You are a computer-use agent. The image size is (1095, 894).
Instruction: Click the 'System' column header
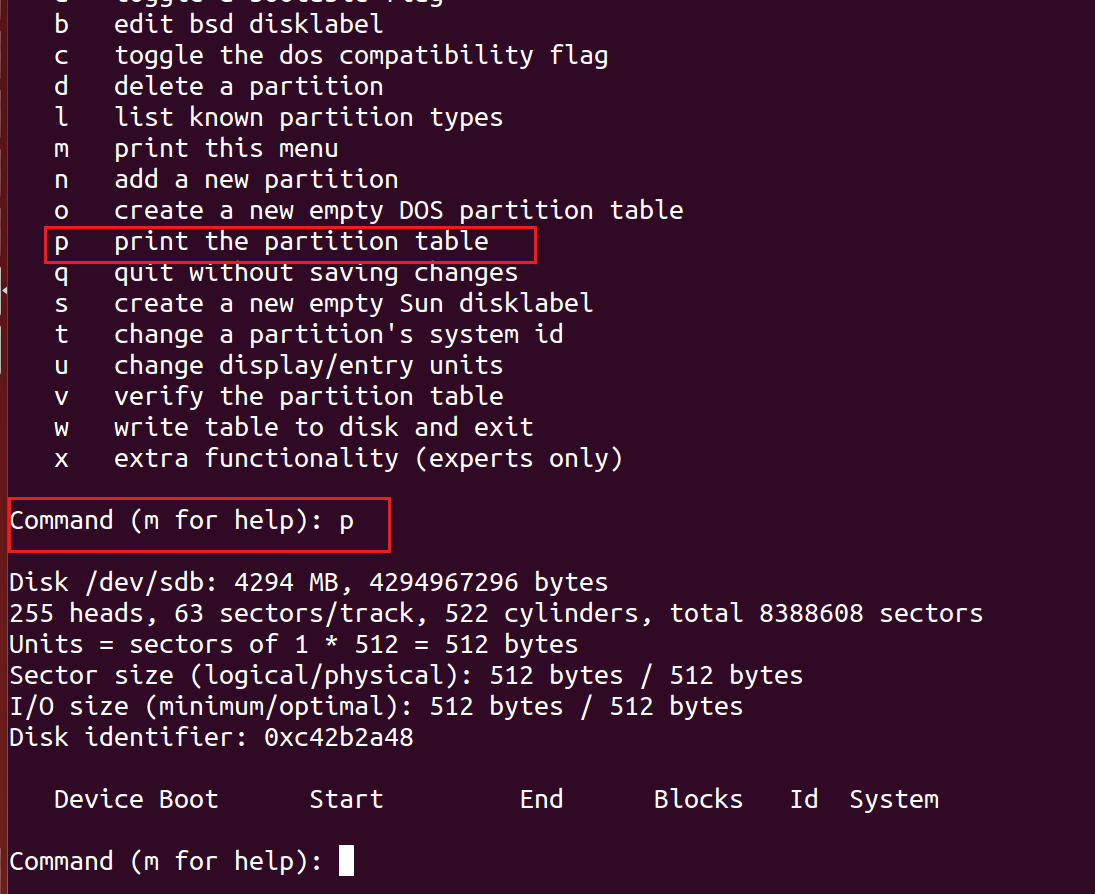click(894, 800)
